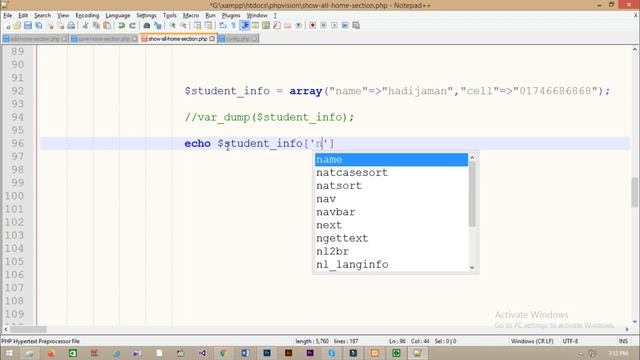Close the show-all-home-section.php tab
The image size is (640, 360).
tap(212, 39)
